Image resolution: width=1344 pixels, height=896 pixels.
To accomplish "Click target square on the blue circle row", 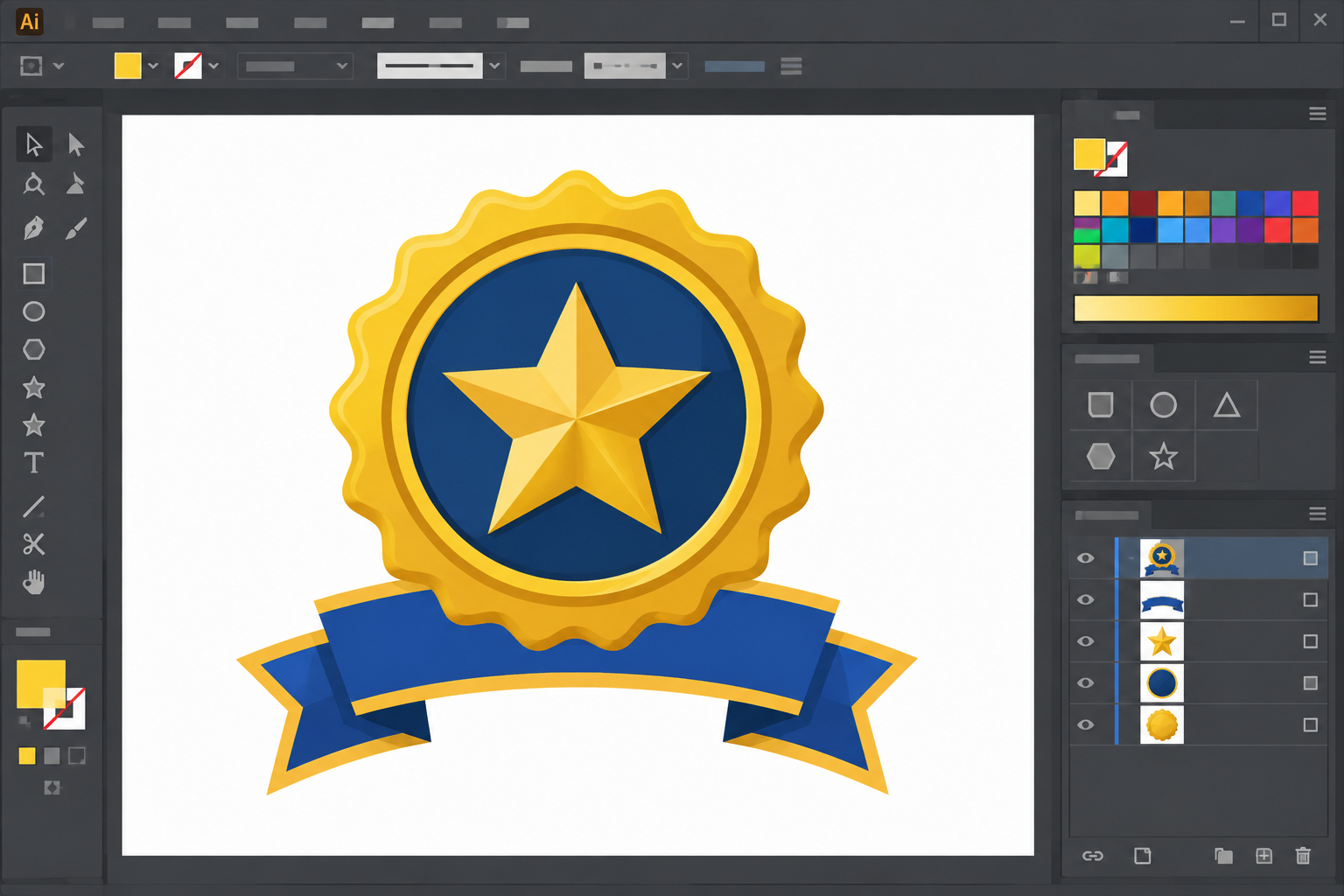I will tap(1310, 682).
